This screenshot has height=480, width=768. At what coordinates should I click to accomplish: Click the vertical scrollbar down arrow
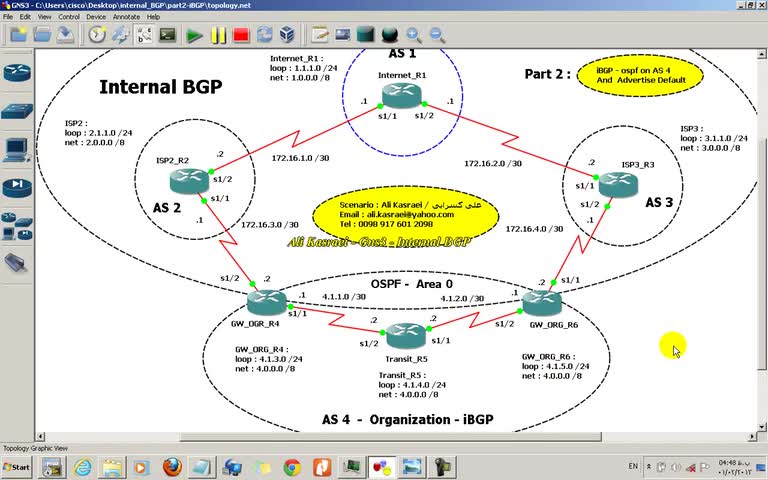pyautogui.click(x=762, y=427)
